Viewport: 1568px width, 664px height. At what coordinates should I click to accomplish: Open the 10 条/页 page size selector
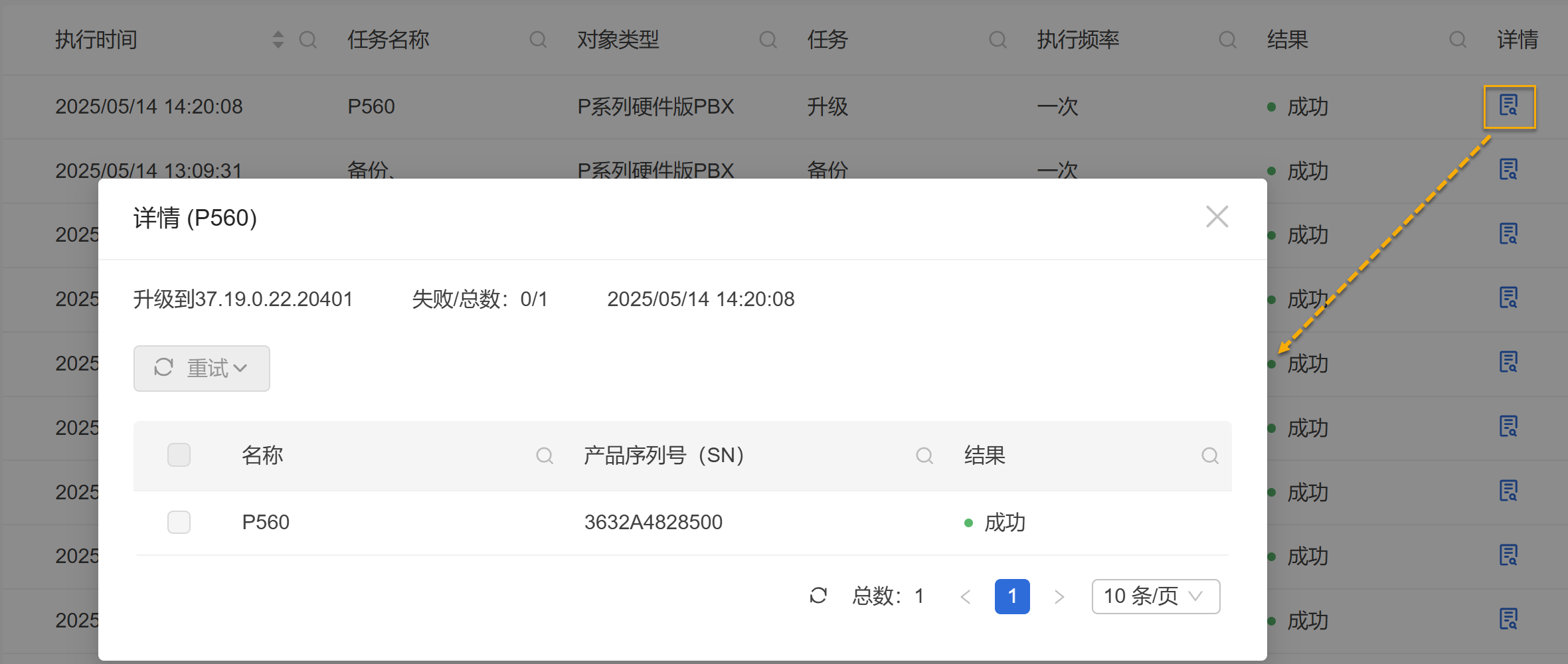coord(1155,596)
